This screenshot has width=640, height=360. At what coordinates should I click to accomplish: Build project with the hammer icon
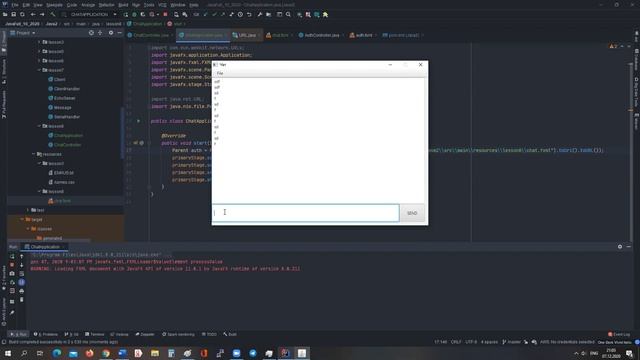click(53, 14)
